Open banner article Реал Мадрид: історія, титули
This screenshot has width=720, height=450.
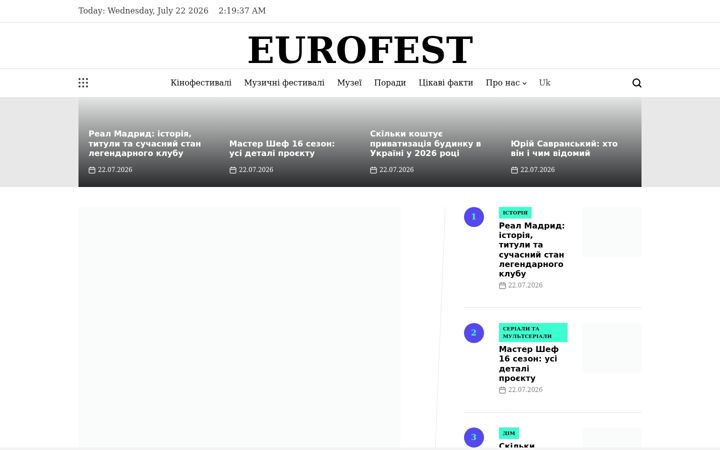pos(145,143)
